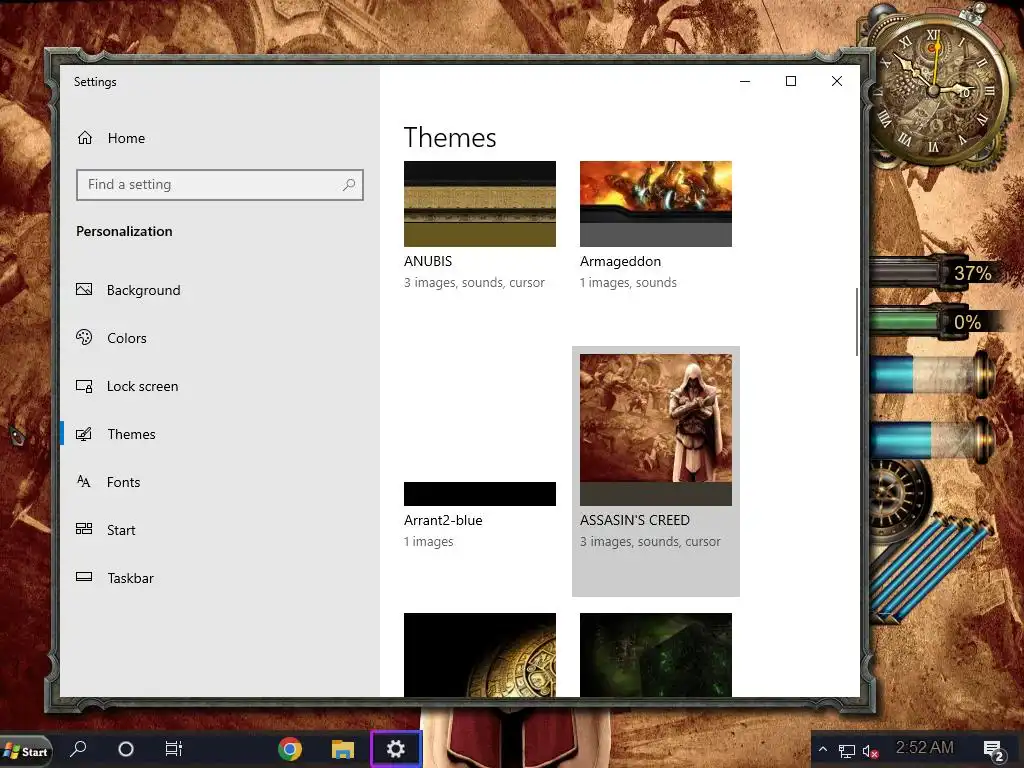Click the Themes page heading
1024x768 pixels.
pos(450,138)
